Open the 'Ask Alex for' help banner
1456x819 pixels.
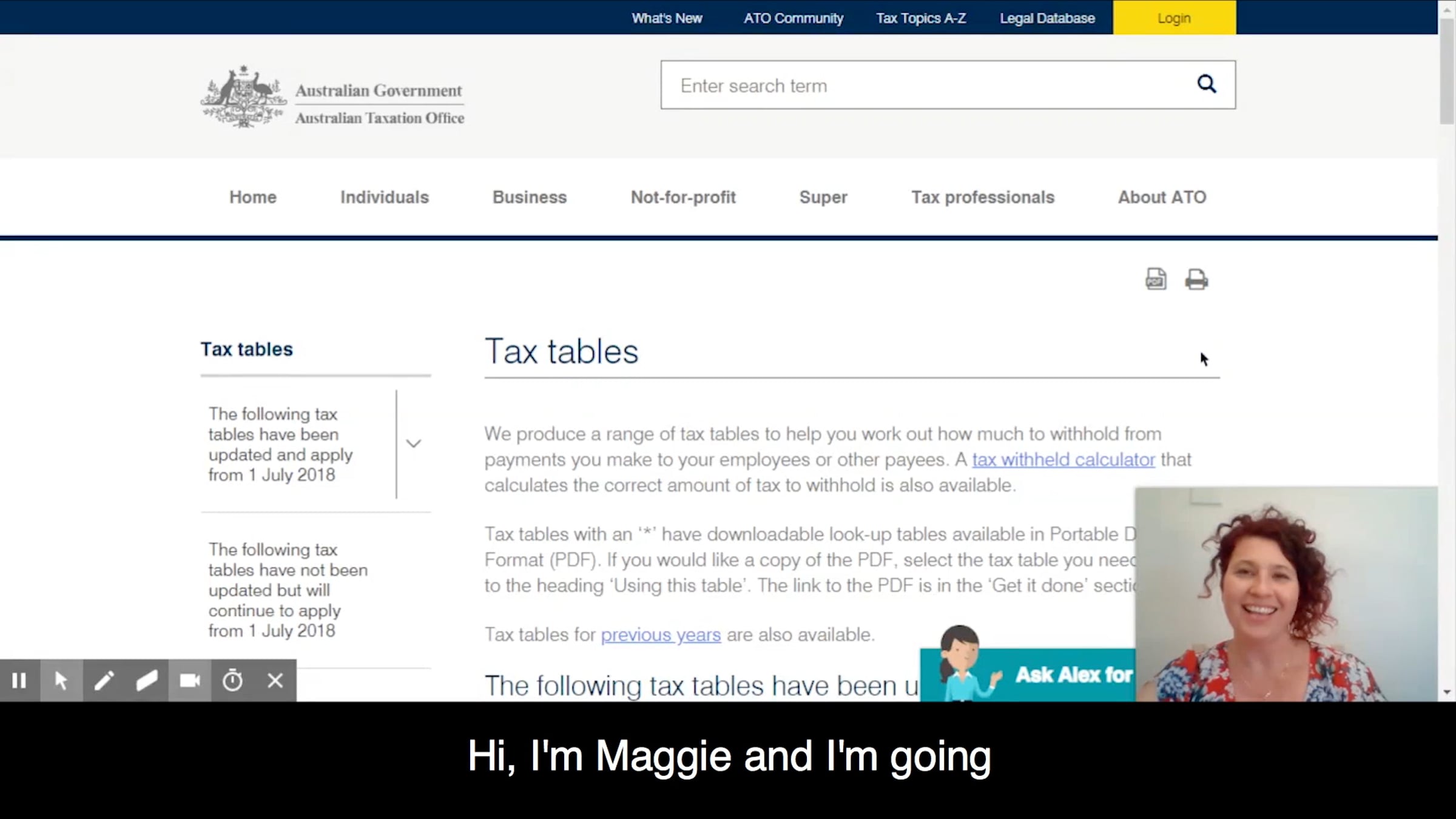tap(1028, 675)
